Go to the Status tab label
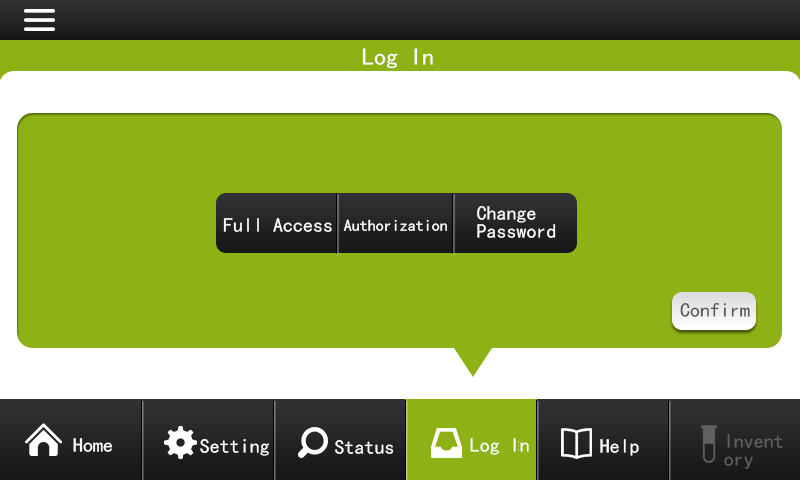800x480 pixels. coord(364,447)
